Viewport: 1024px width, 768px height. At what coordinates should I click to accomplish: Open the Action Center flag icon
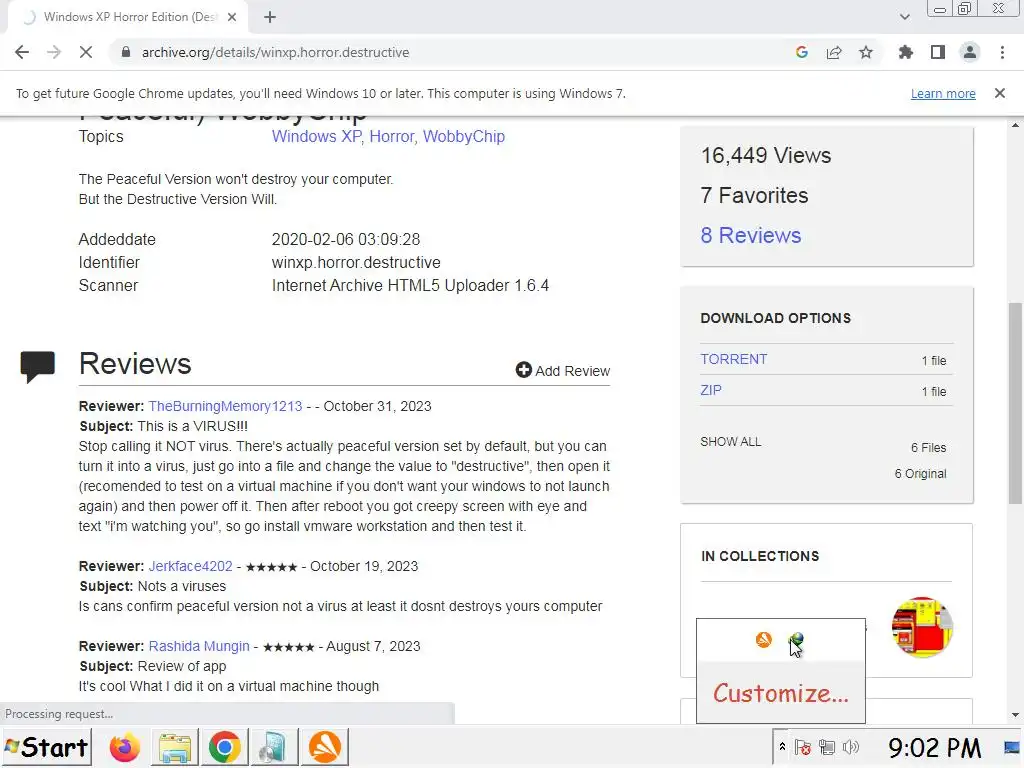click(803, 747)
